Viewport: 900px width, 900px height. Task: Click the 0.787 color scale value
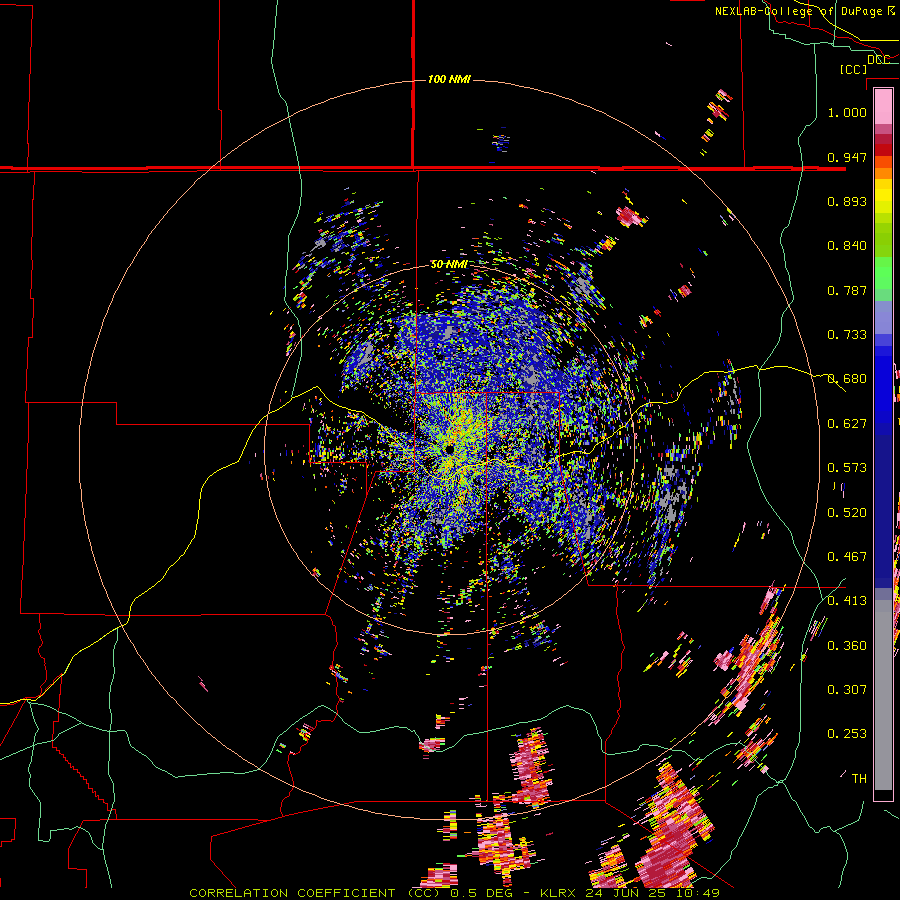pos(847,290)
